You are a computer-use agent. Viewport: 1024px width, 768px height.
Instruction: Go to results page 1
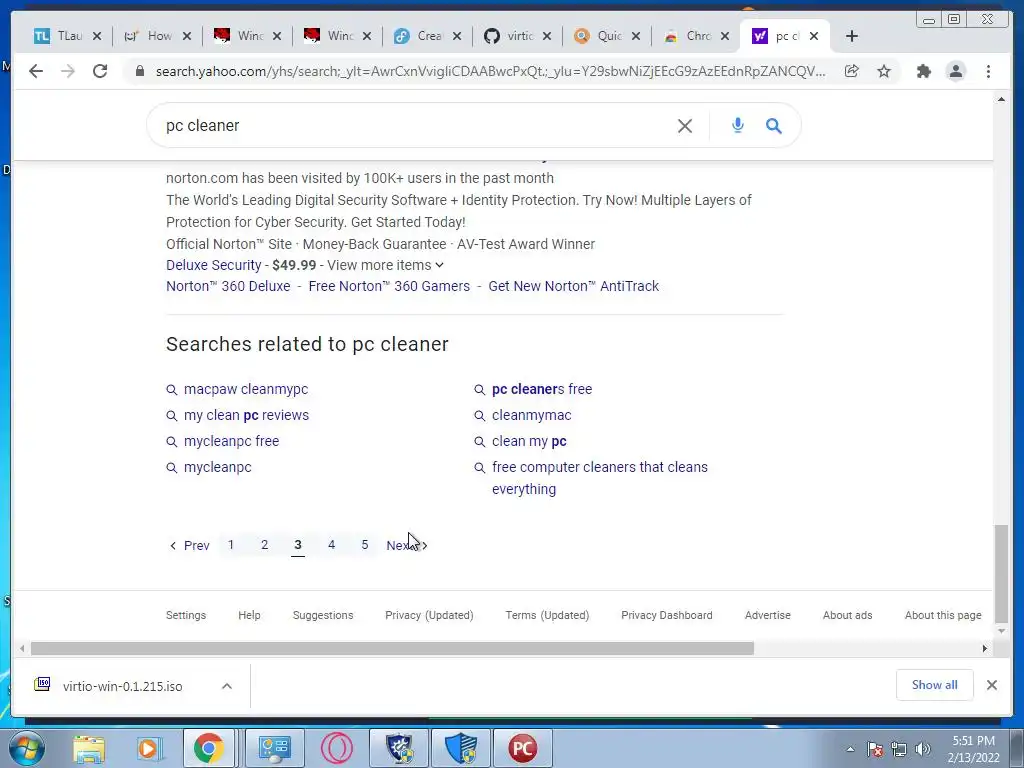[x=231, y=545]
